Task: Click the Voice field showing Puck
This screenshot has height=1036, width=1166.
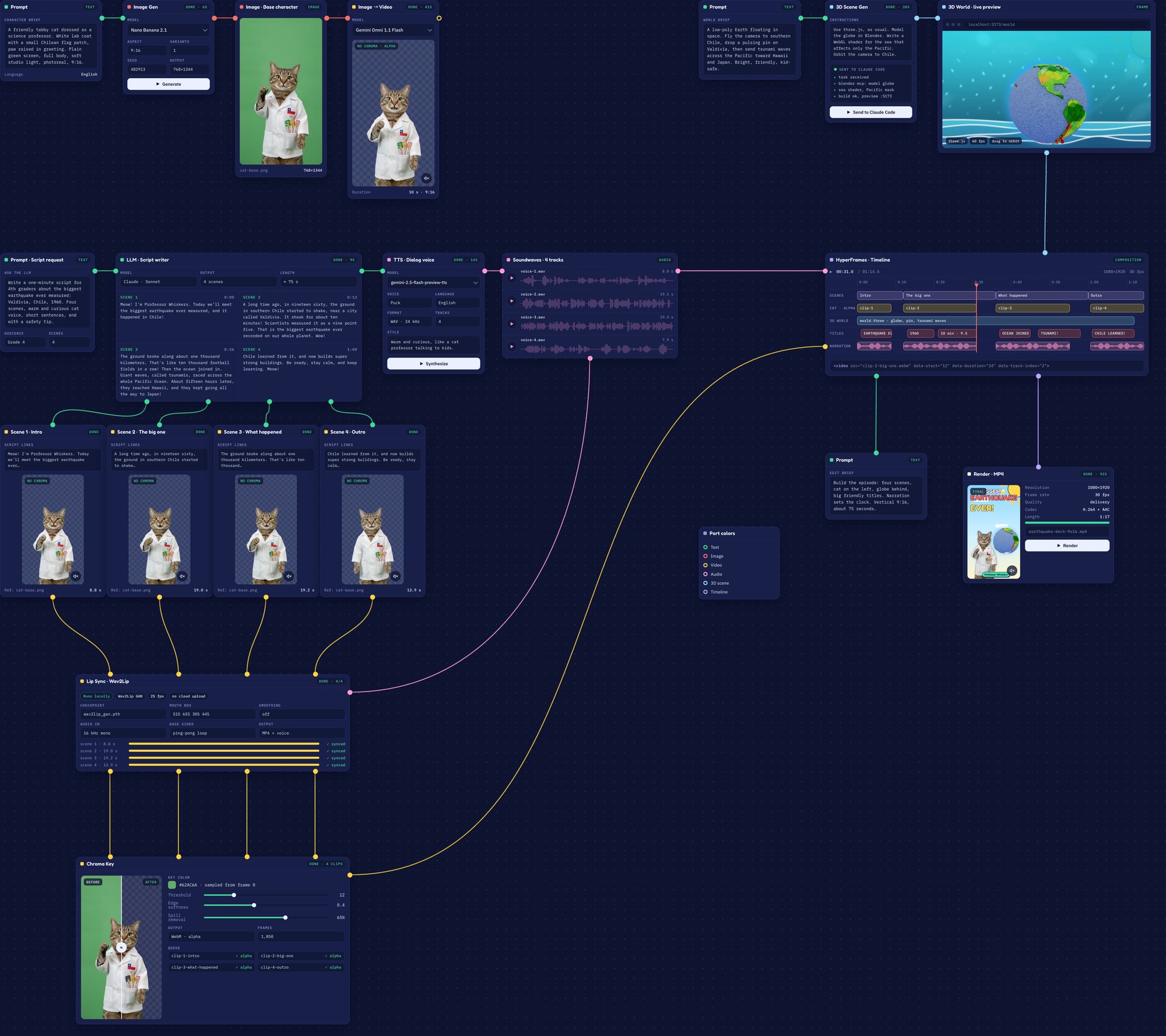Action: 410,303
